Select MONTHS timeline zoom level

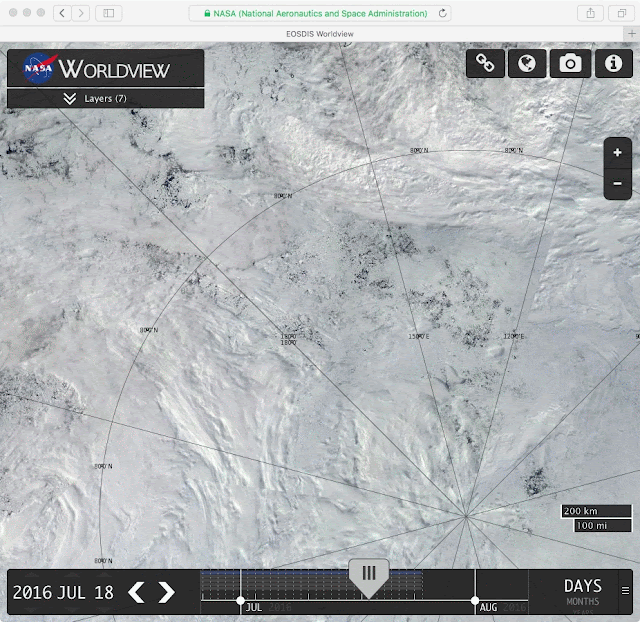pyautogui.click(x=582, y=602)
